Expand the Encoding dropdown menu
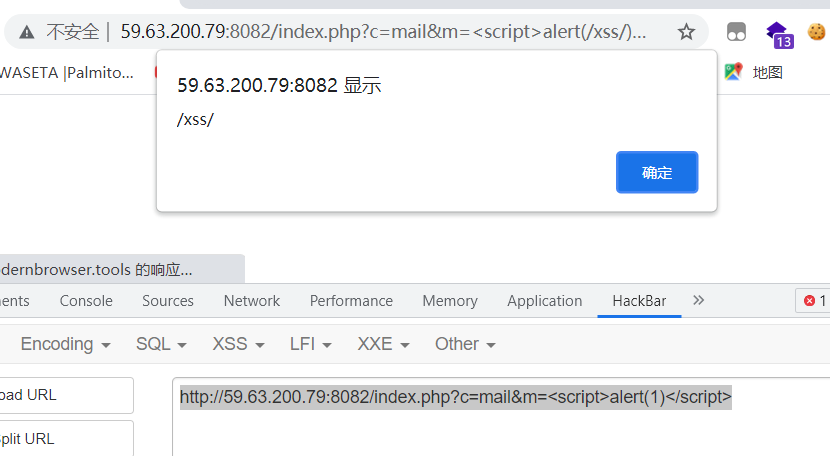Viewport: 830px width, 456px height. (x=65, y=344)
